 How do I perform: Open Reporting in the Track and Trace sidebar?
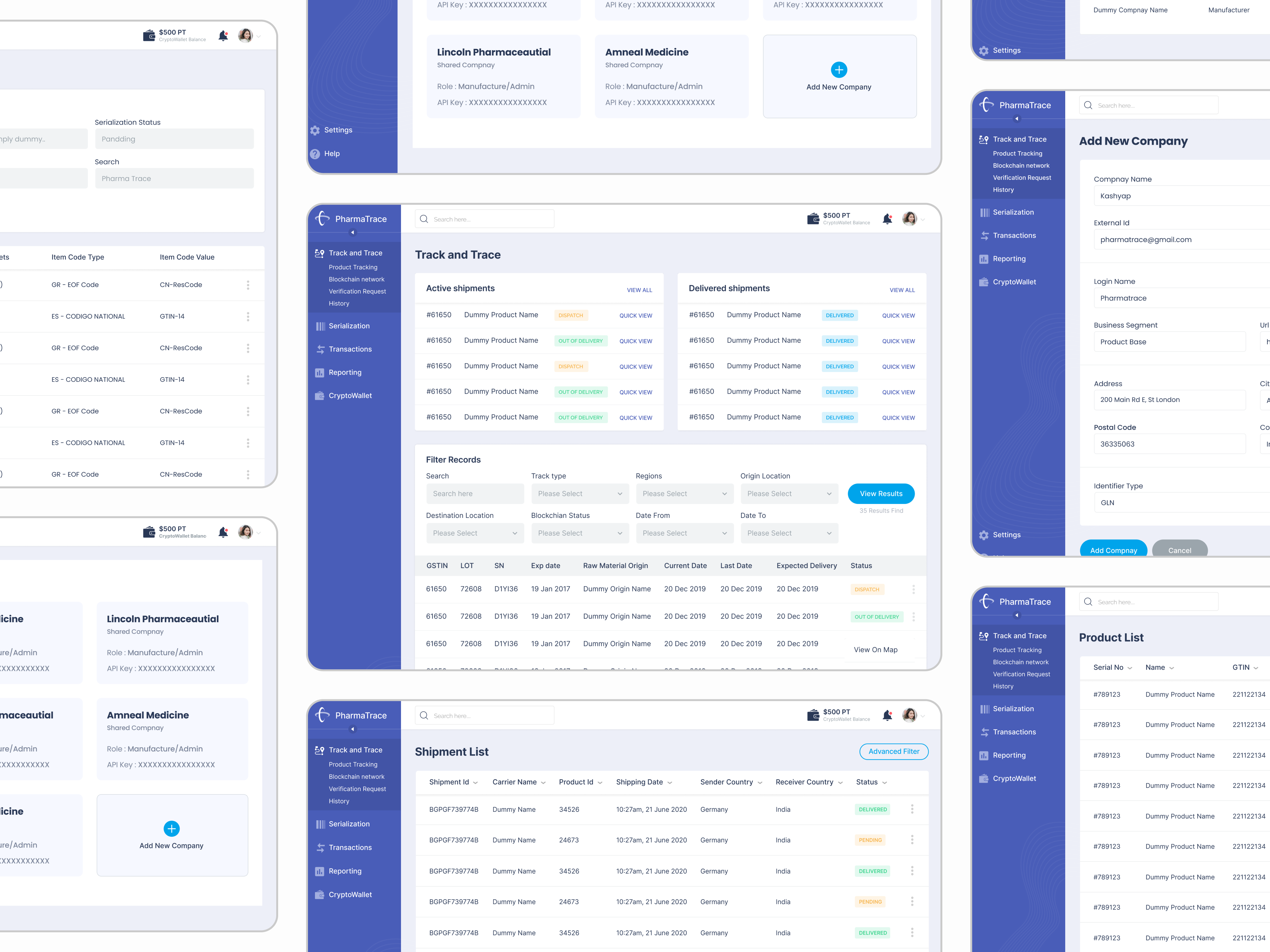point(344,373)
